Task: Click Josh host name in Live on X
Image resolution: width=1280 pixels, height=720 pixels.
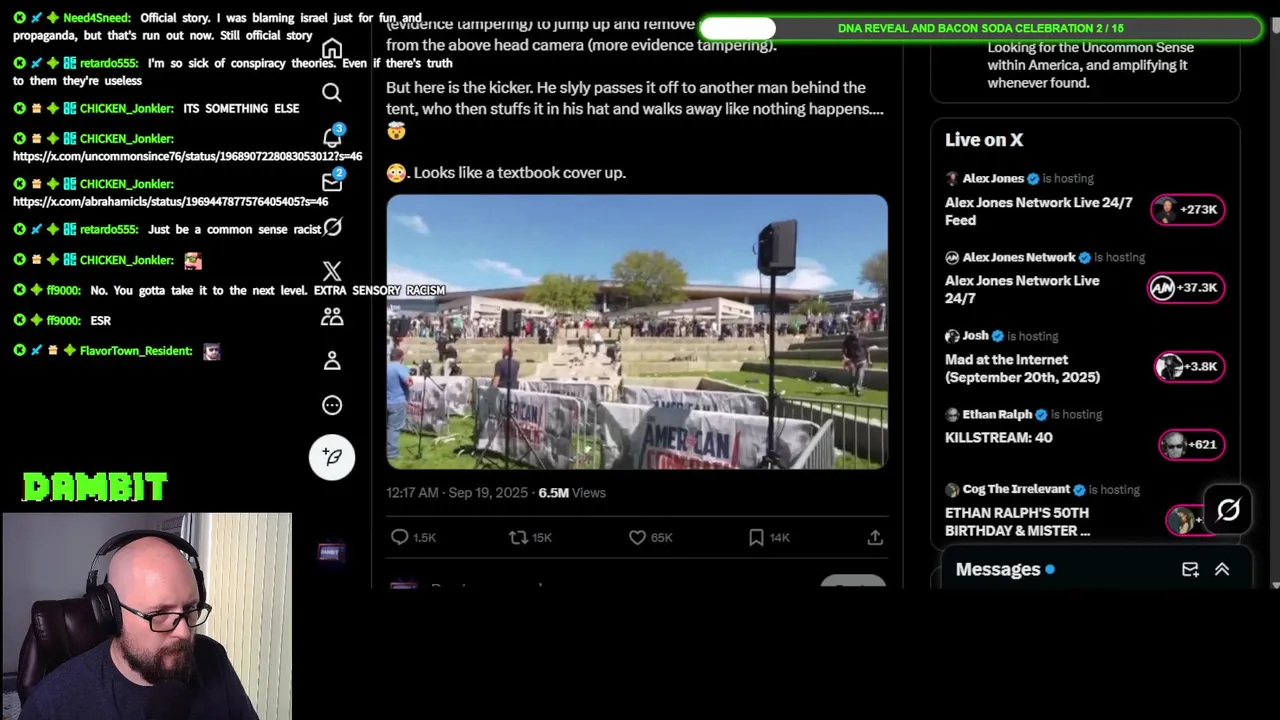Action: point(975,336)
